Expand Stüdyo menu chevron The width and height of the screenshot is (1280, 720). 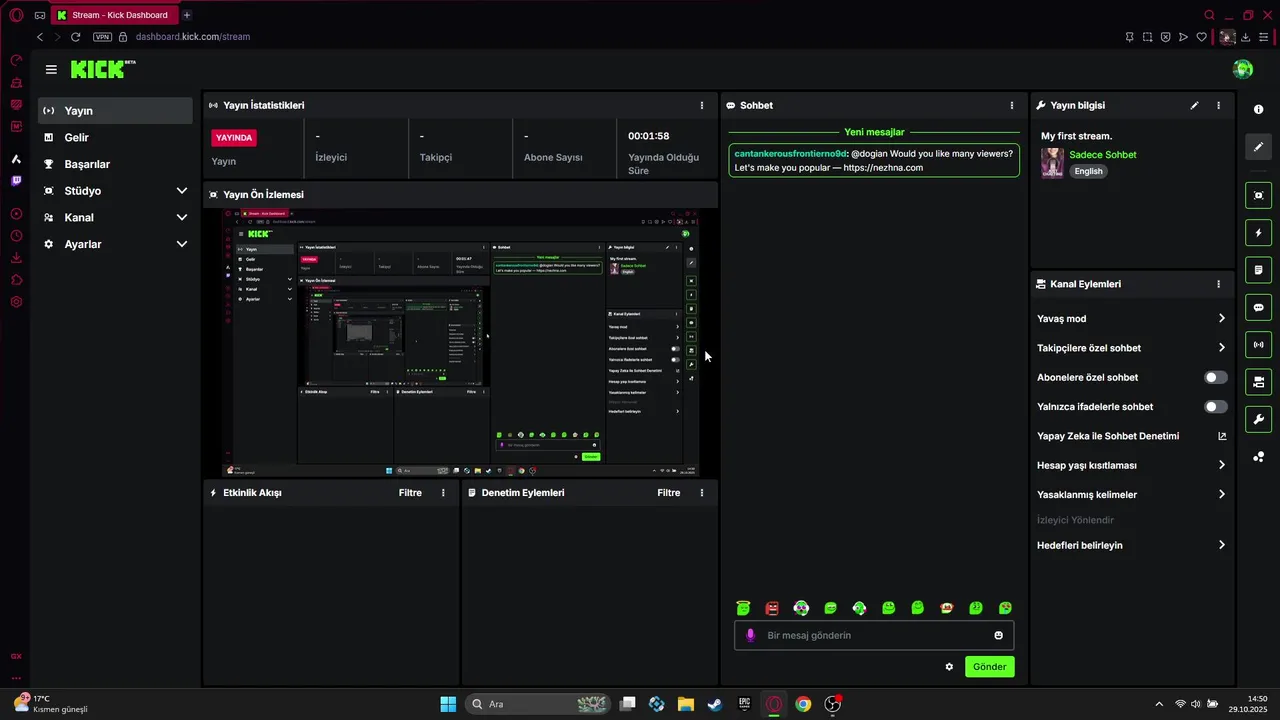coord(182,191)
